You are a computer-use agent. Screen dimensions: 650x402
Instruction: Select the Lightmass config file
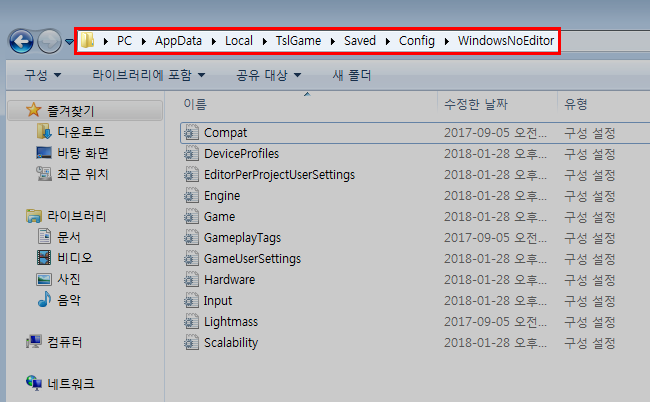pyautogui.click(x=231, y=322)
